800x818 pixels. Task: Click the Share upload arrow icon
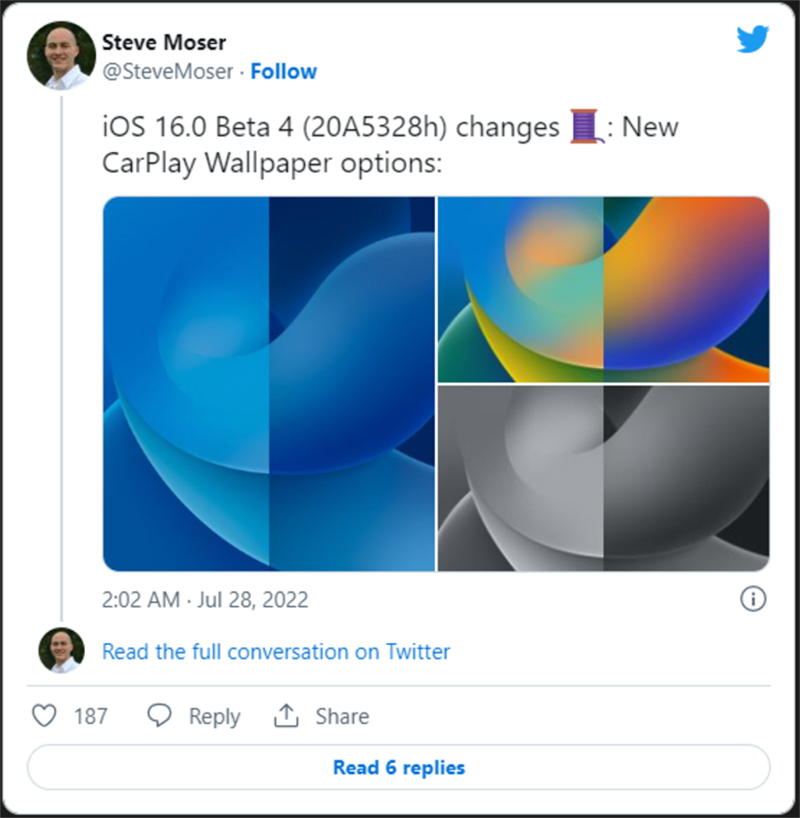tap(286, 716)
